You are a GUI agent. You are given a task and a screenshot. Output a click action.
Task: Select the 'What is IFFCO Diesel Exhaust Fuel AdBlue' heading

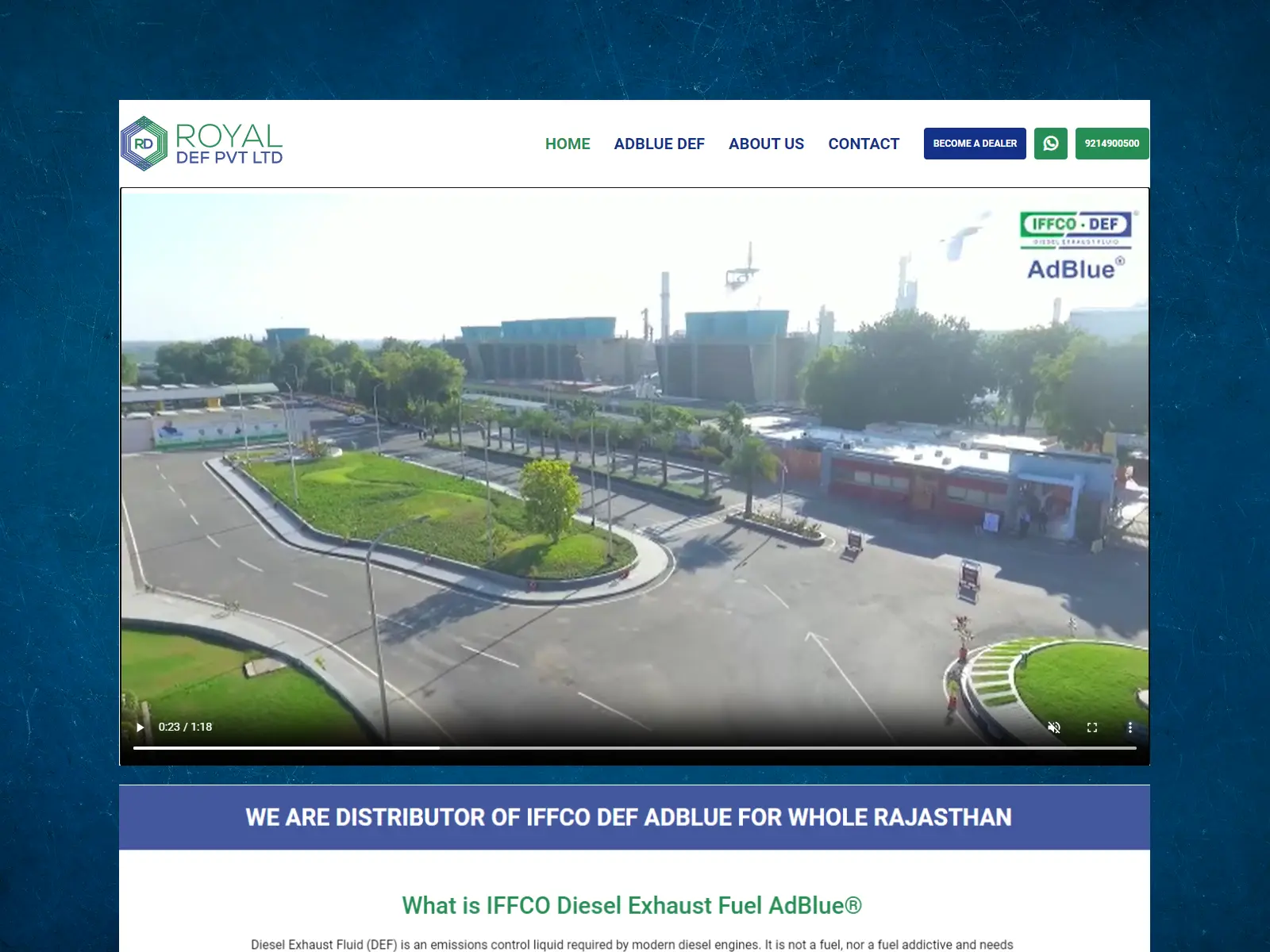(x=632, y=905)
